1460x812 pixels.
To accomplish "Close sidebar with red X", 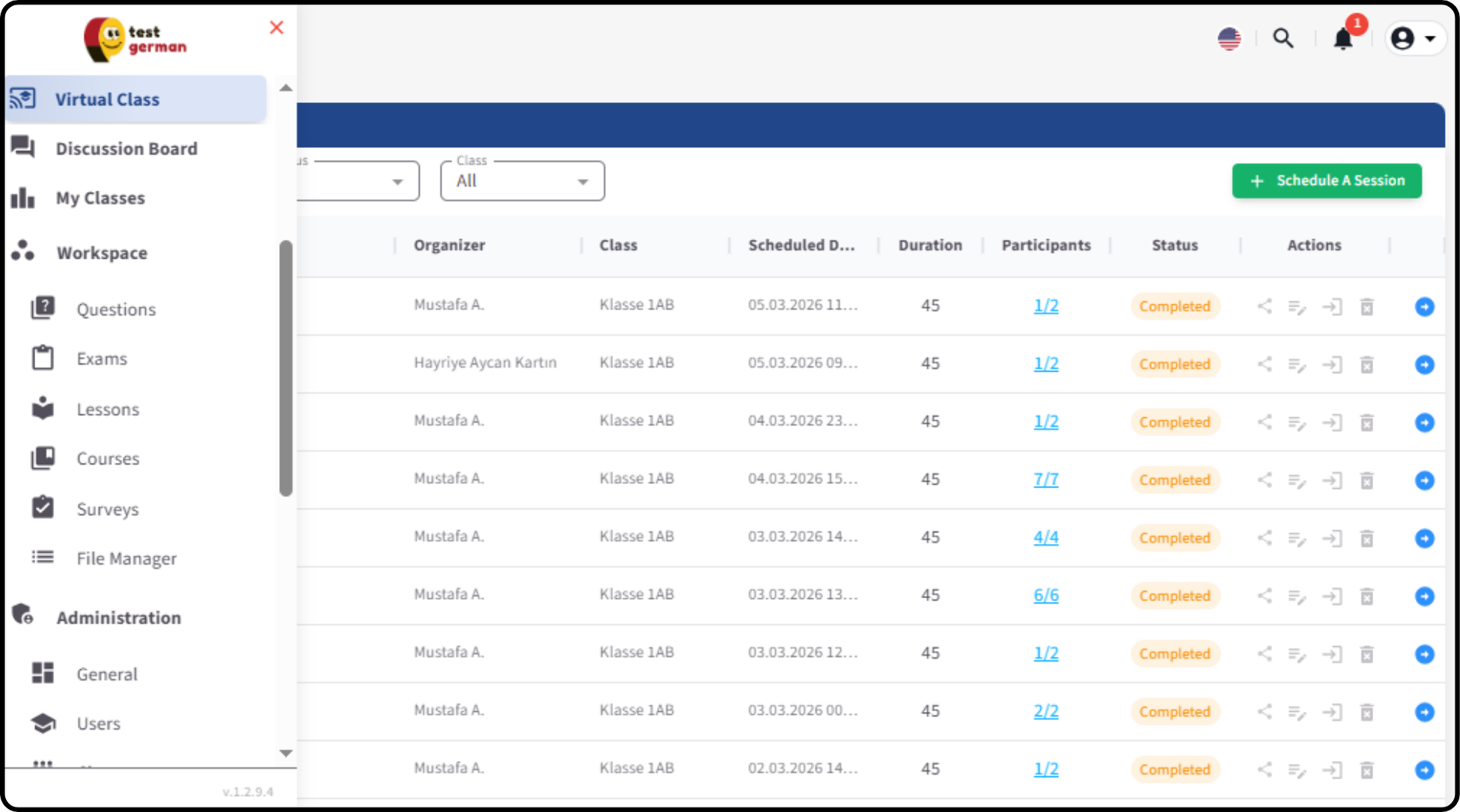I will (276, 28).
